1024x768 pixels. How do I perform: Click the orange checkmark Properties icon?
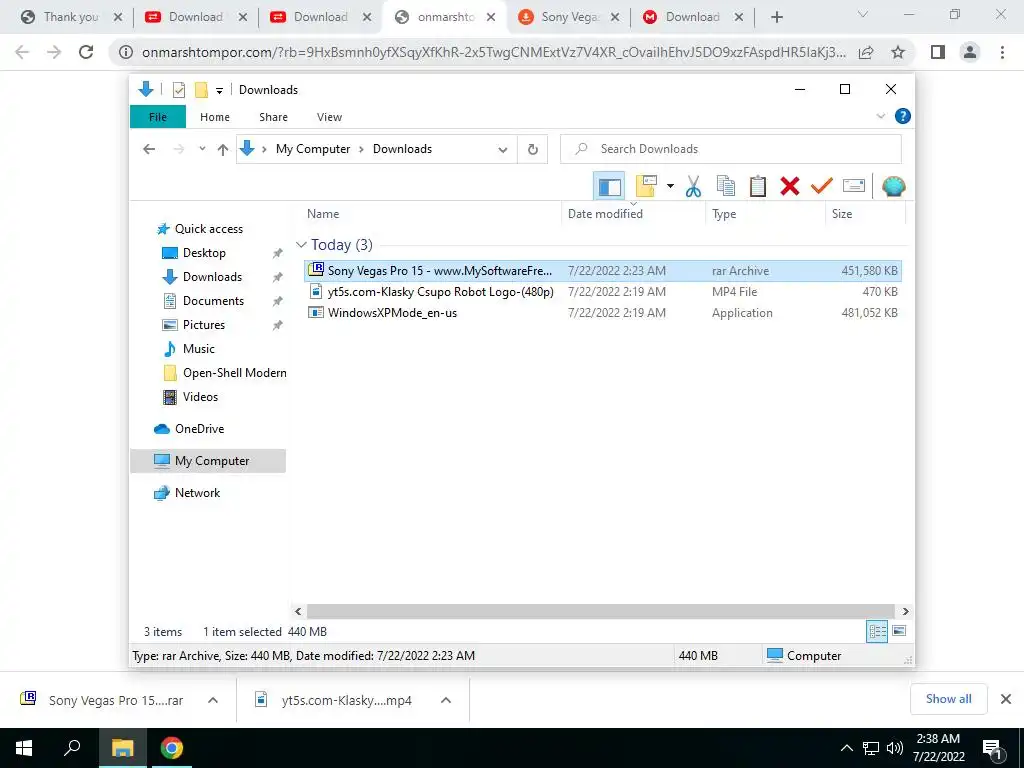point(822,187)
